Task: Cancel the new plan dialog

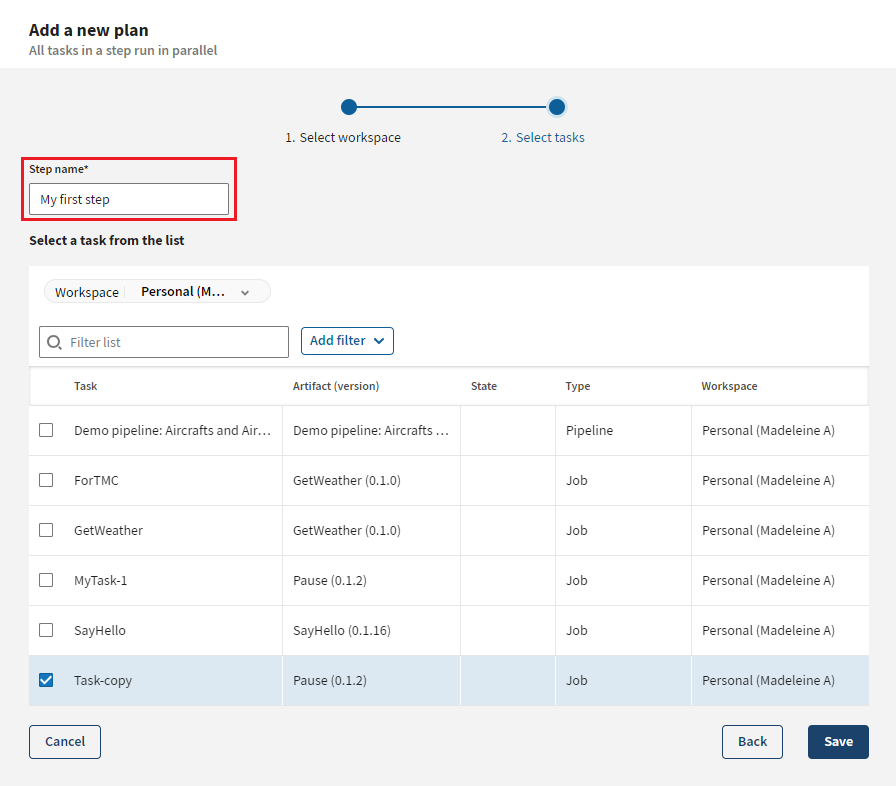Action: [65, 742]
